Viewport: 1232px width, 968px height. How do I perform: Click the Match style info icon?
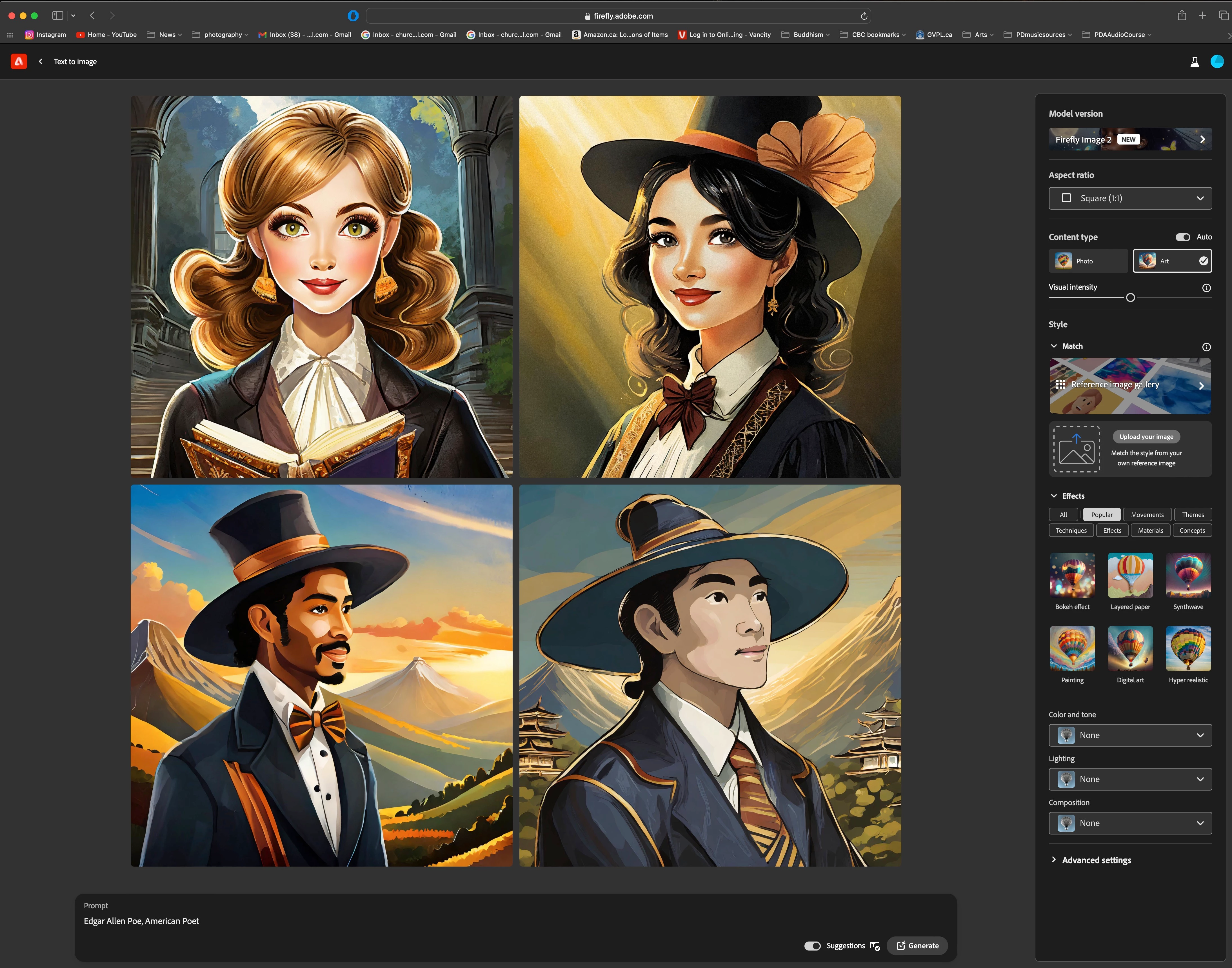click(1206, 347)
